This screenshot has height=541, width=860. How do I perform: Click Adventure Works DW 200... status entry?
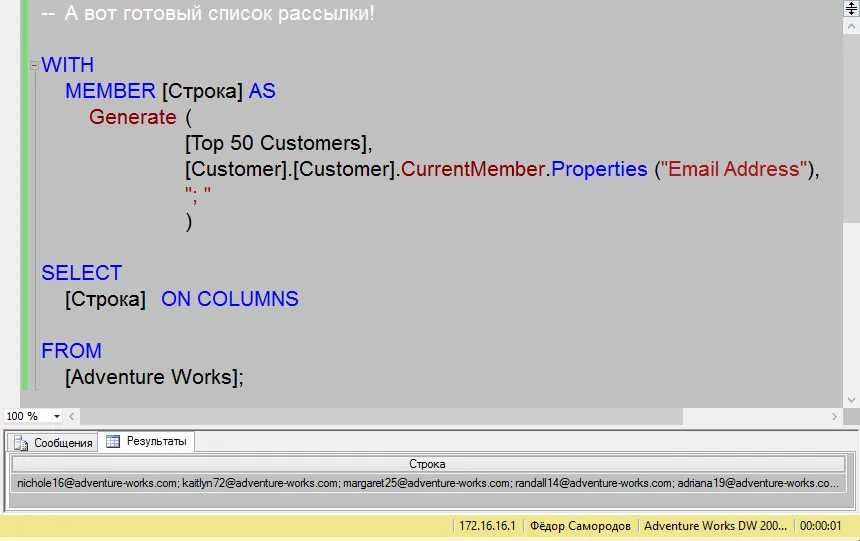click(x=715, y=526)
